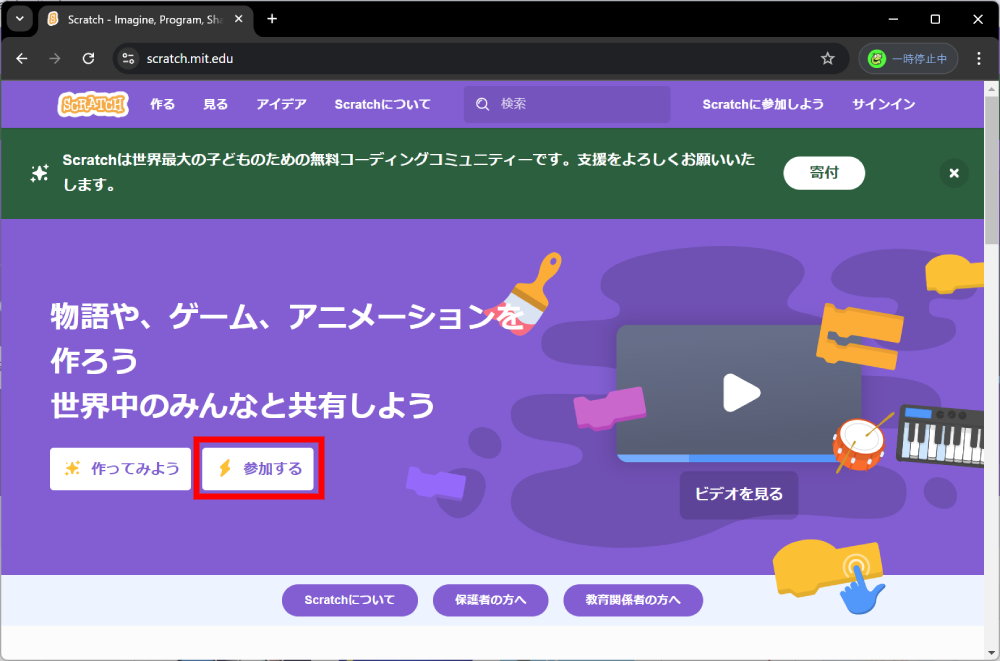Select the Scratch browser tab

coord(146,20)
